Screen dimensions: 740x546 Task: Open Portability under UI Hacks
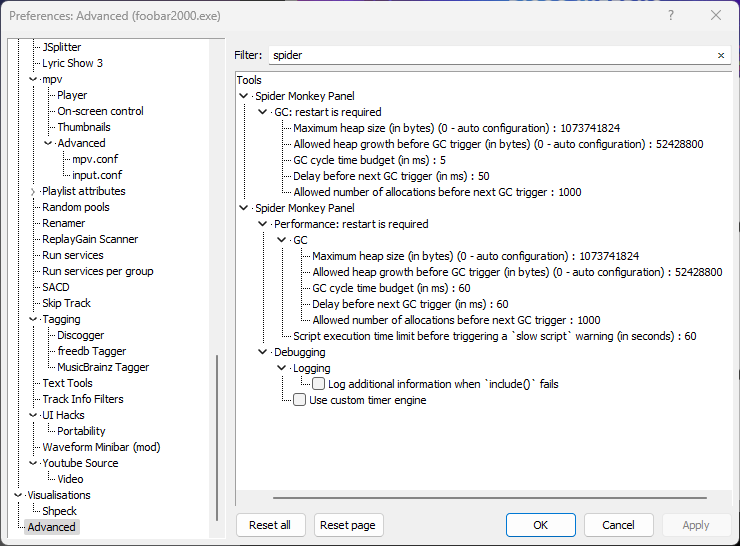(x=81, y=431)
